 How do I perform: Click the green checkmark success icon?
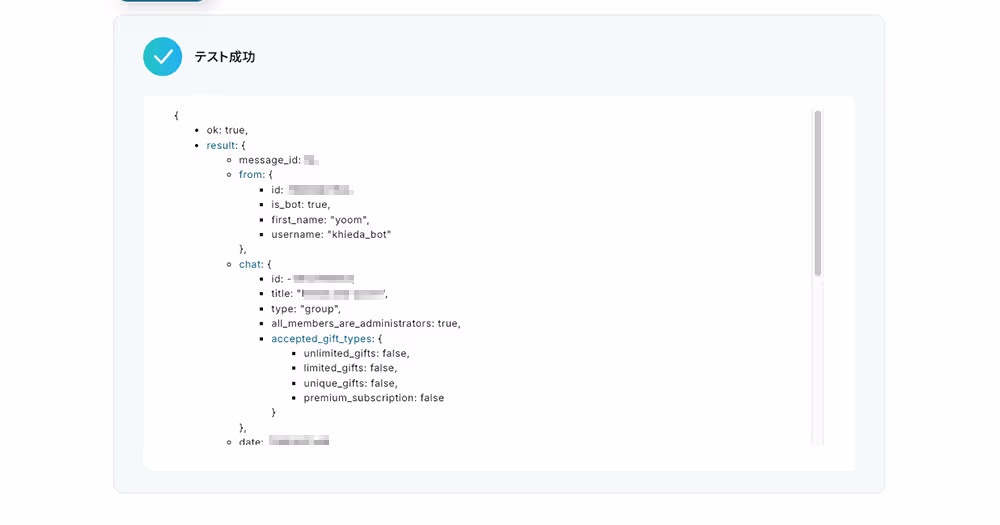(163, 57)
